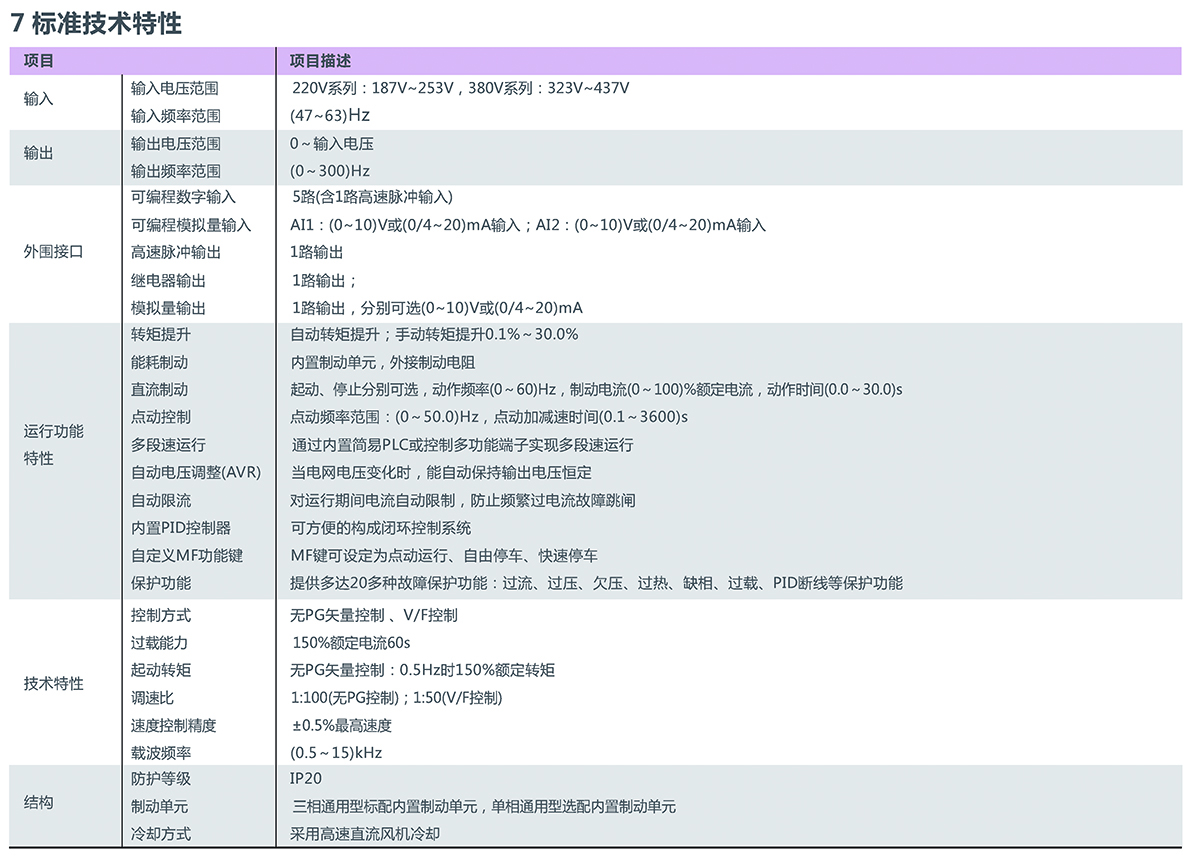This screenshot has height=868, width=1200.
Task: 点击 防护等级 IP20 描述单元格
Action: (305, 779)
